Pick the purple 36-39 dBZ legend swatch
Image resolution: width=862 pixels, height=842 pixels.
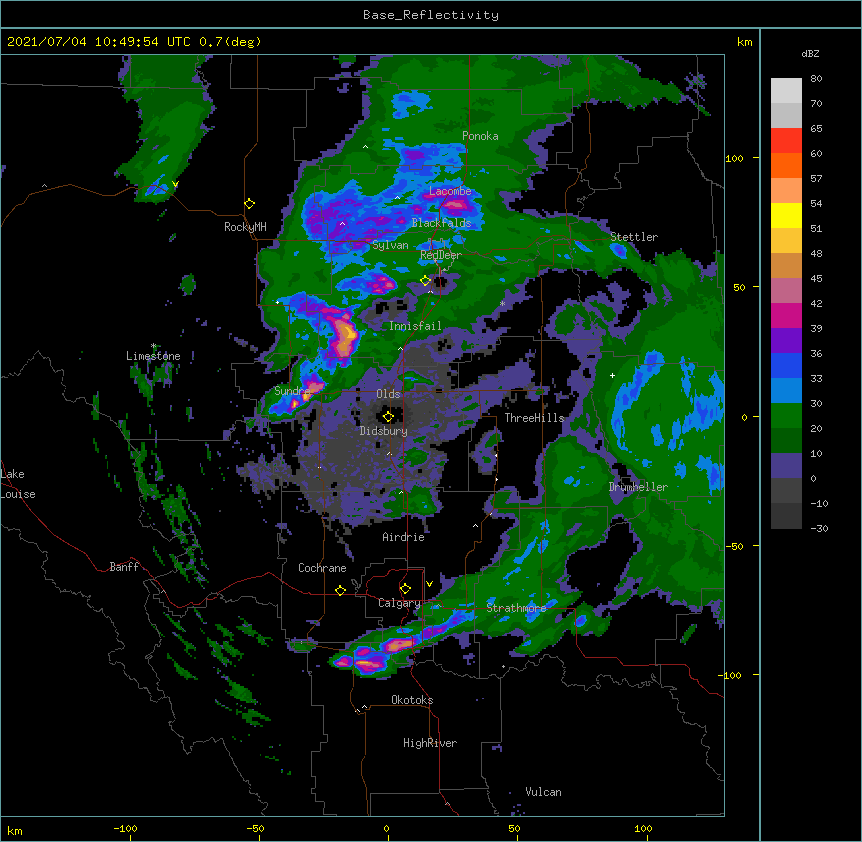[786, 341]
